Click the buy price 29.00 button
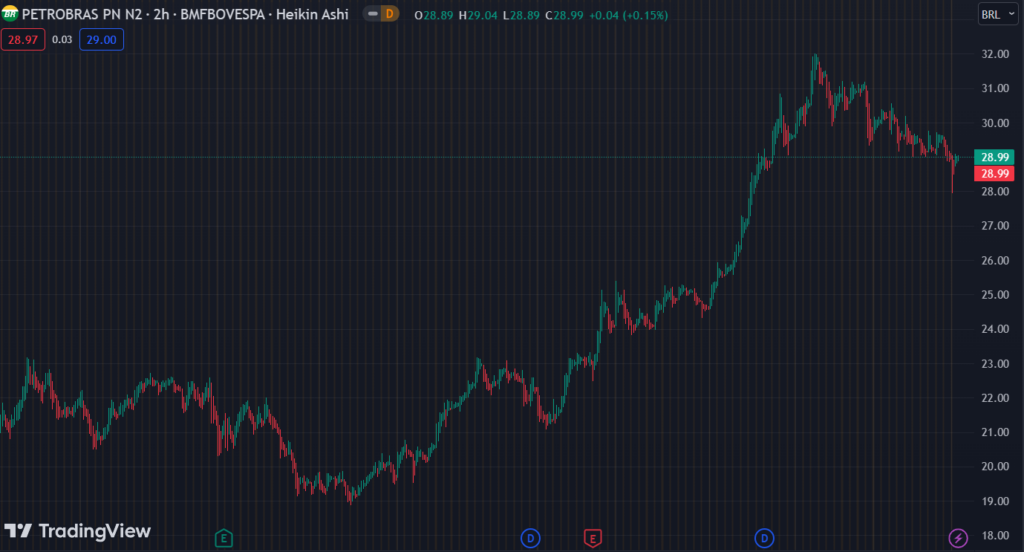 pyautogui.click(x=101, y=40)
